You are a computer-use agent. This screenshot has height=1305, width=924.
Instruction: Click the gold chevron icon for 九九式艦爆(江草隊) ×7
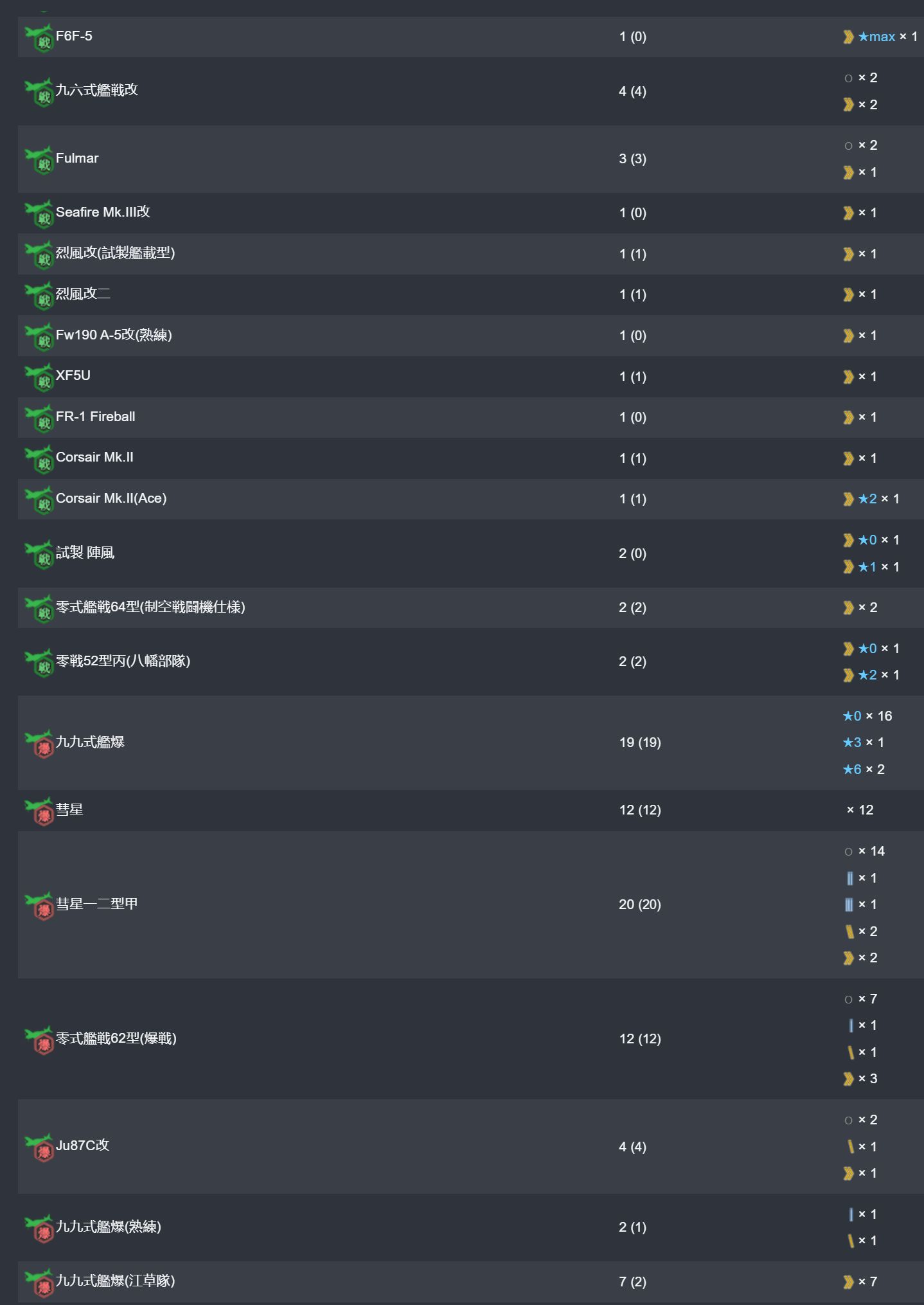[848, 1282]
